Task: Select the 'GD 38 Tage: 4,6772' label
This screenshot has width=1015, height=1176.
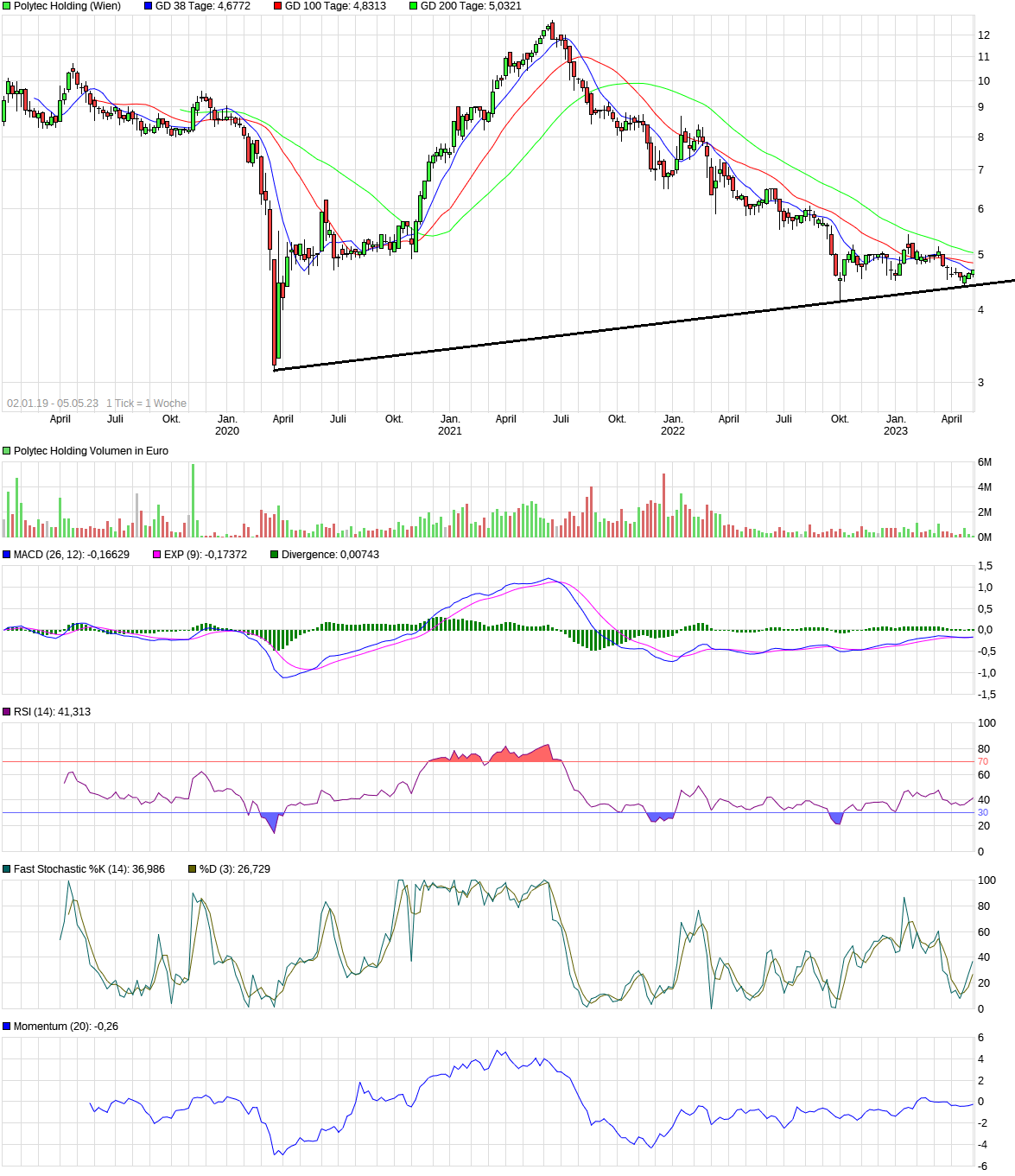Action: click(203, 6)
